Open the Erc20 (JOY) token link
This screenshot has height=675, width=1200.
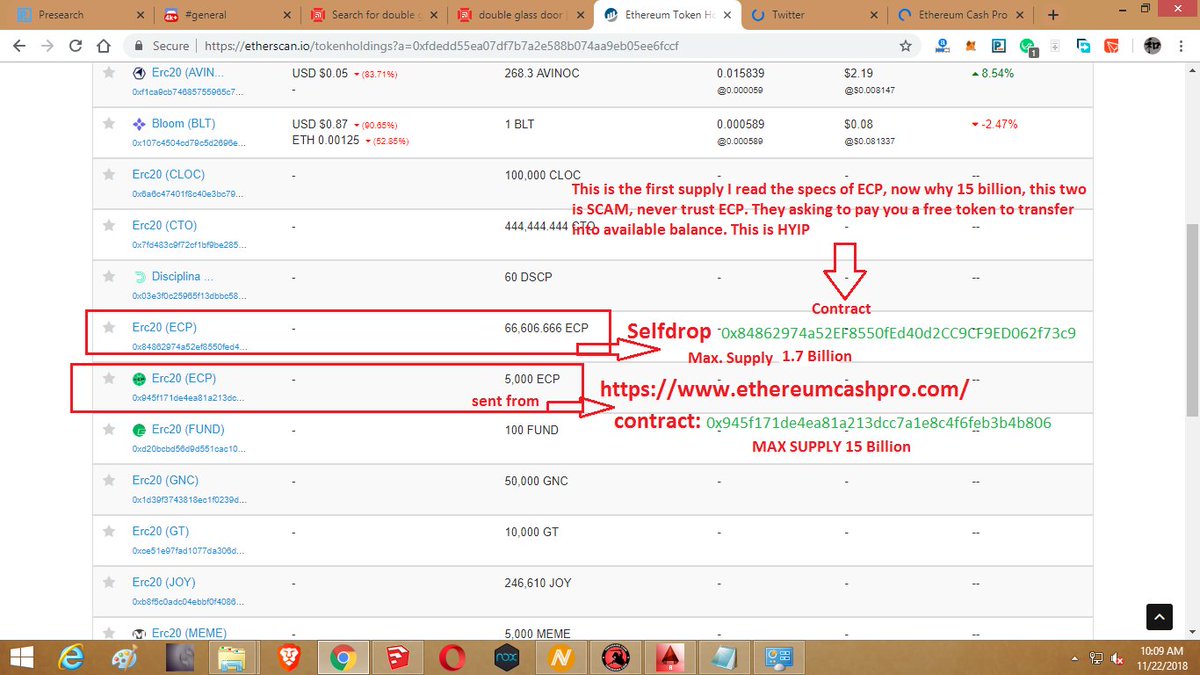pyautogui.click(x=165, y=582)
